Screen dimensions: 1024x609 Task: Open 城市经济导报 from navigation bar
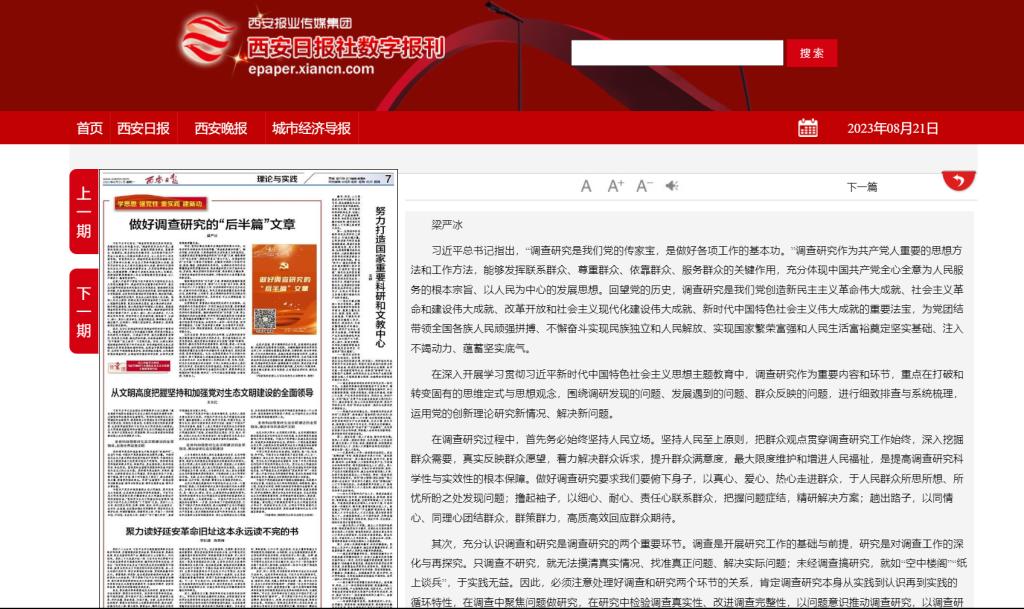click(311, 128)
